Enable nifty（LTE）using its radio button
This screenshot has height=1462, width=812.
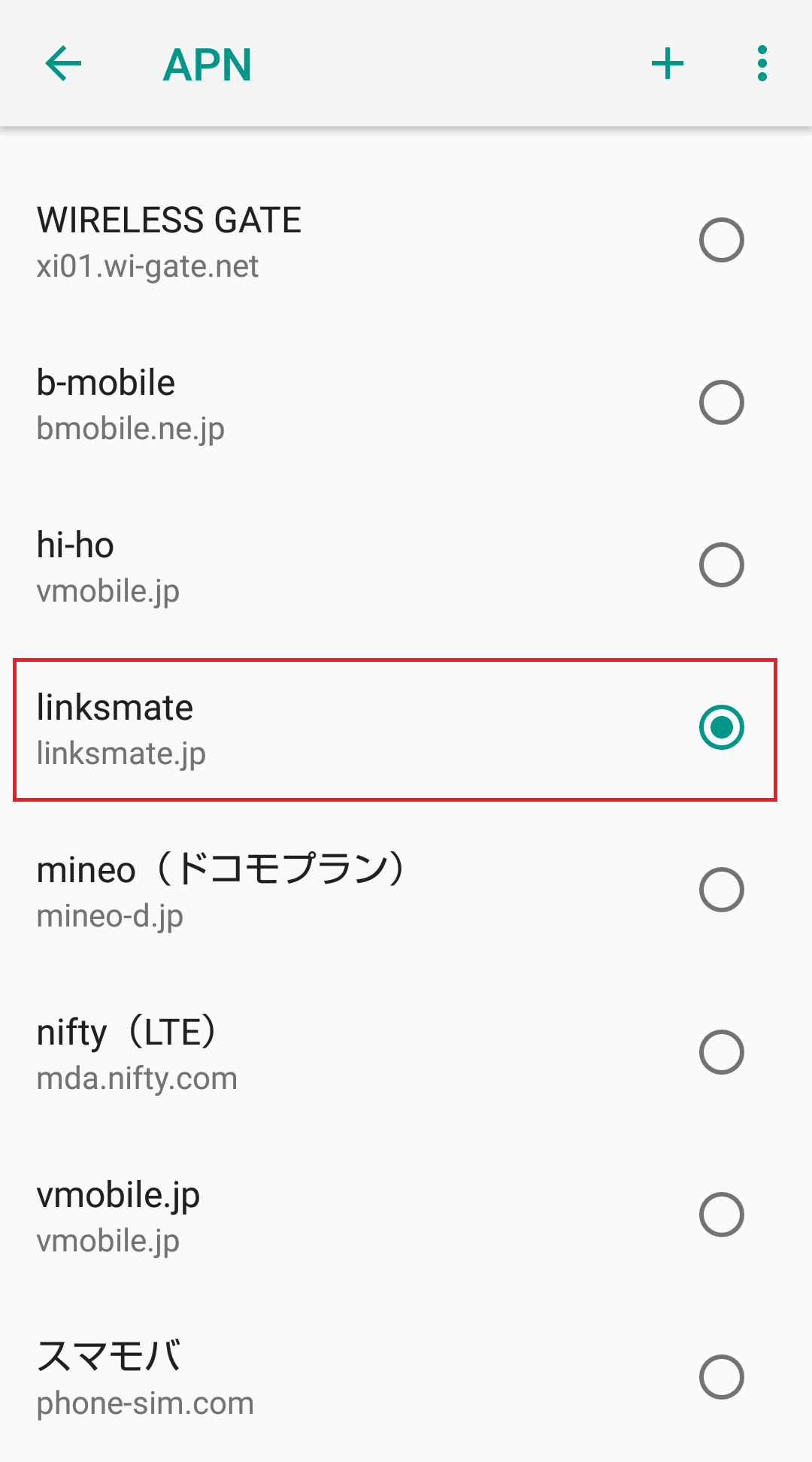click(x=722, y=1053)
